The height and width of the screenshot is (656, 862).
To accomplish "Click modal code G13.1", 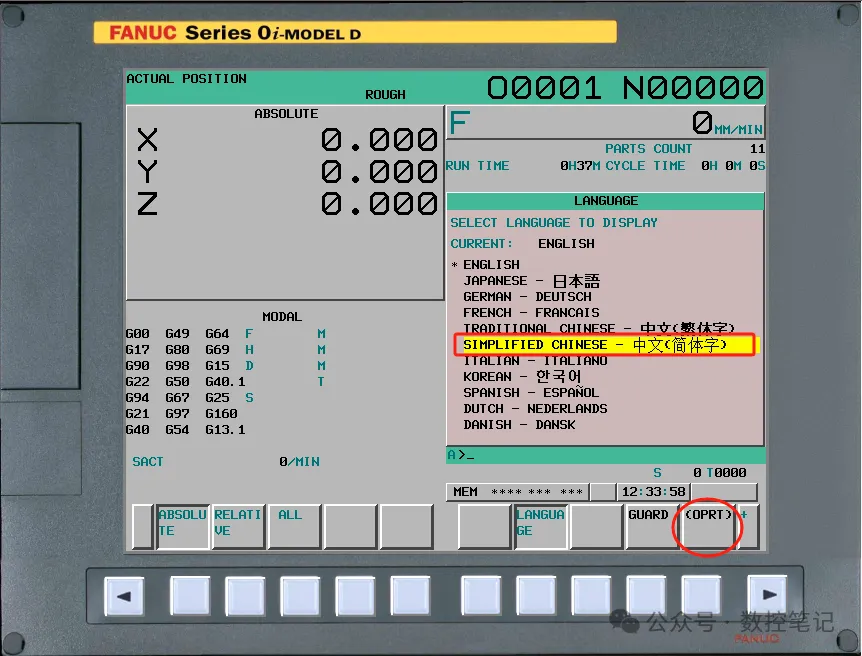I will 225,429.
